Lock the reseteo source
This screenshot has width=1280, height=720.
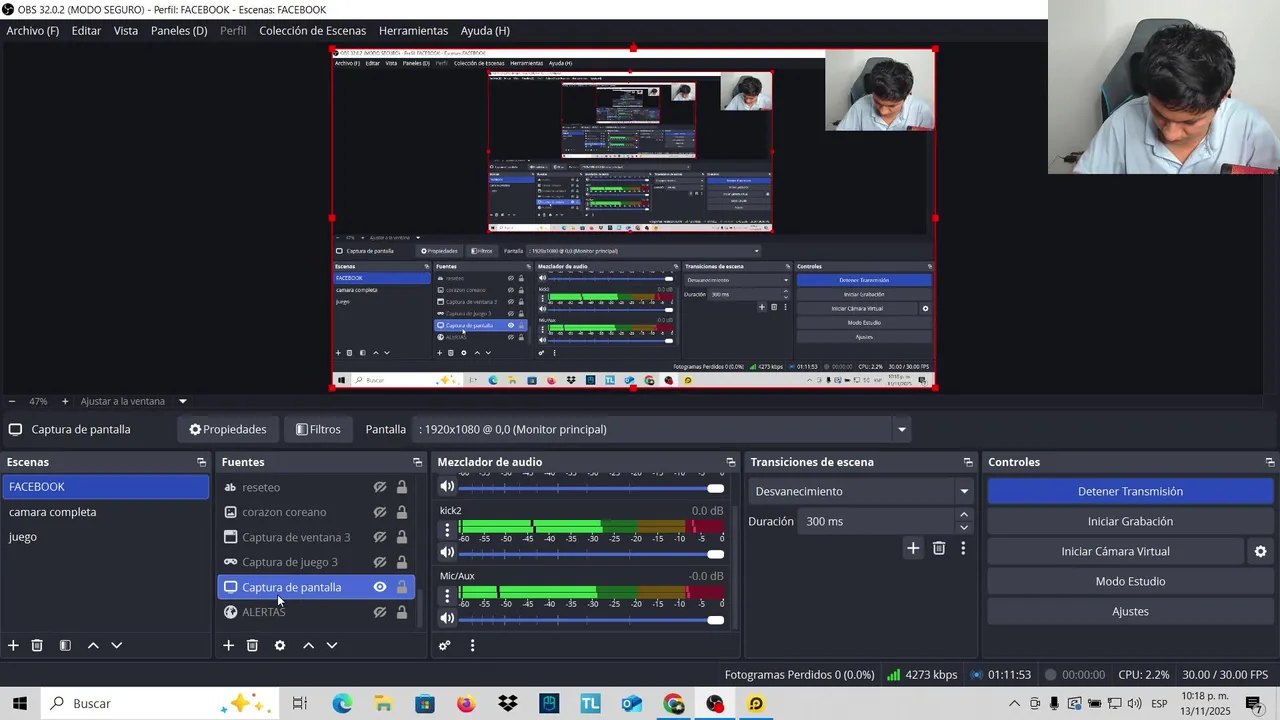point(402,487)
